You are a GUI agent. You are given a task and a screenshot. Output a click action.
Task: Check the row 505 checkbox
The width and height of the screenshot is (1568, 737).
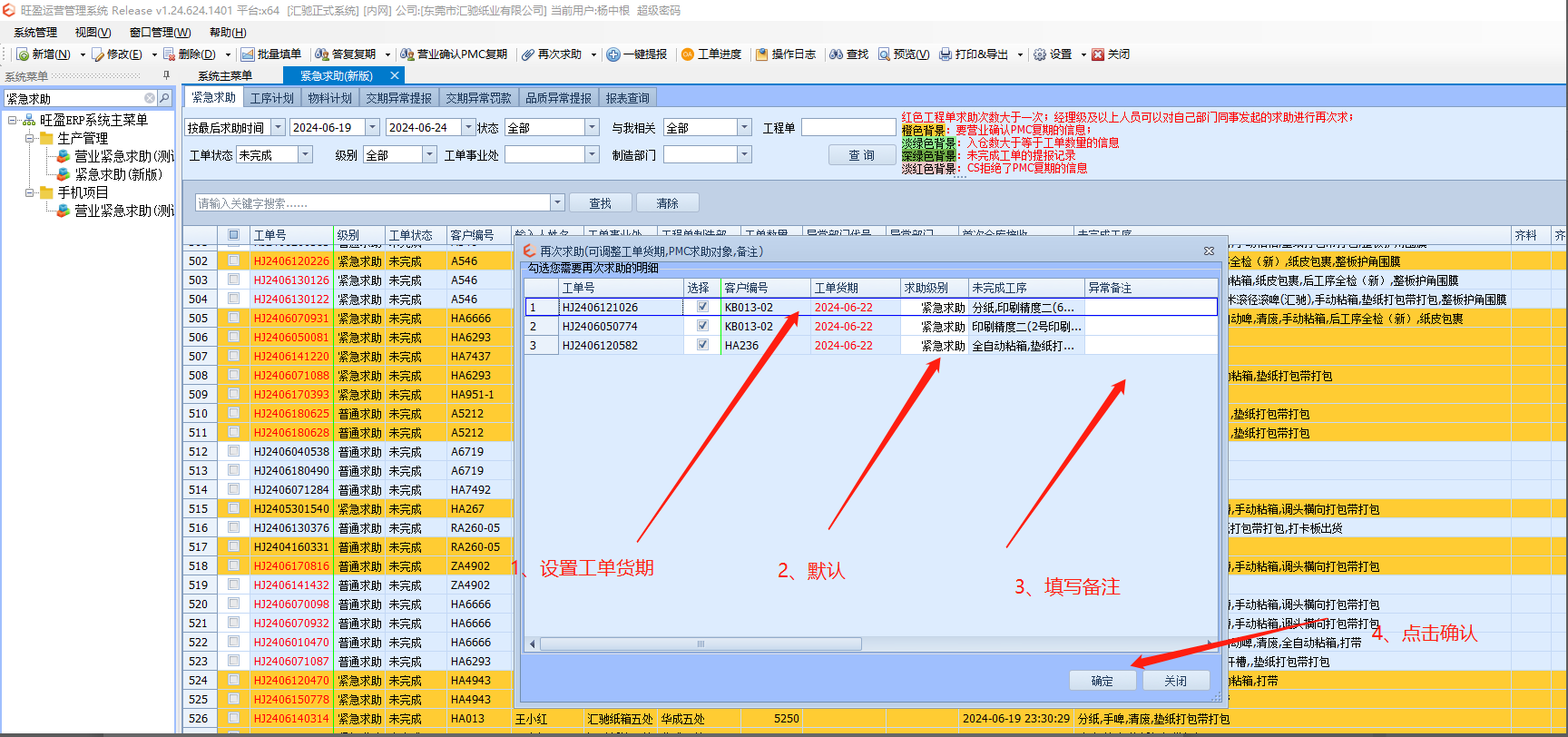coord(234,318)
